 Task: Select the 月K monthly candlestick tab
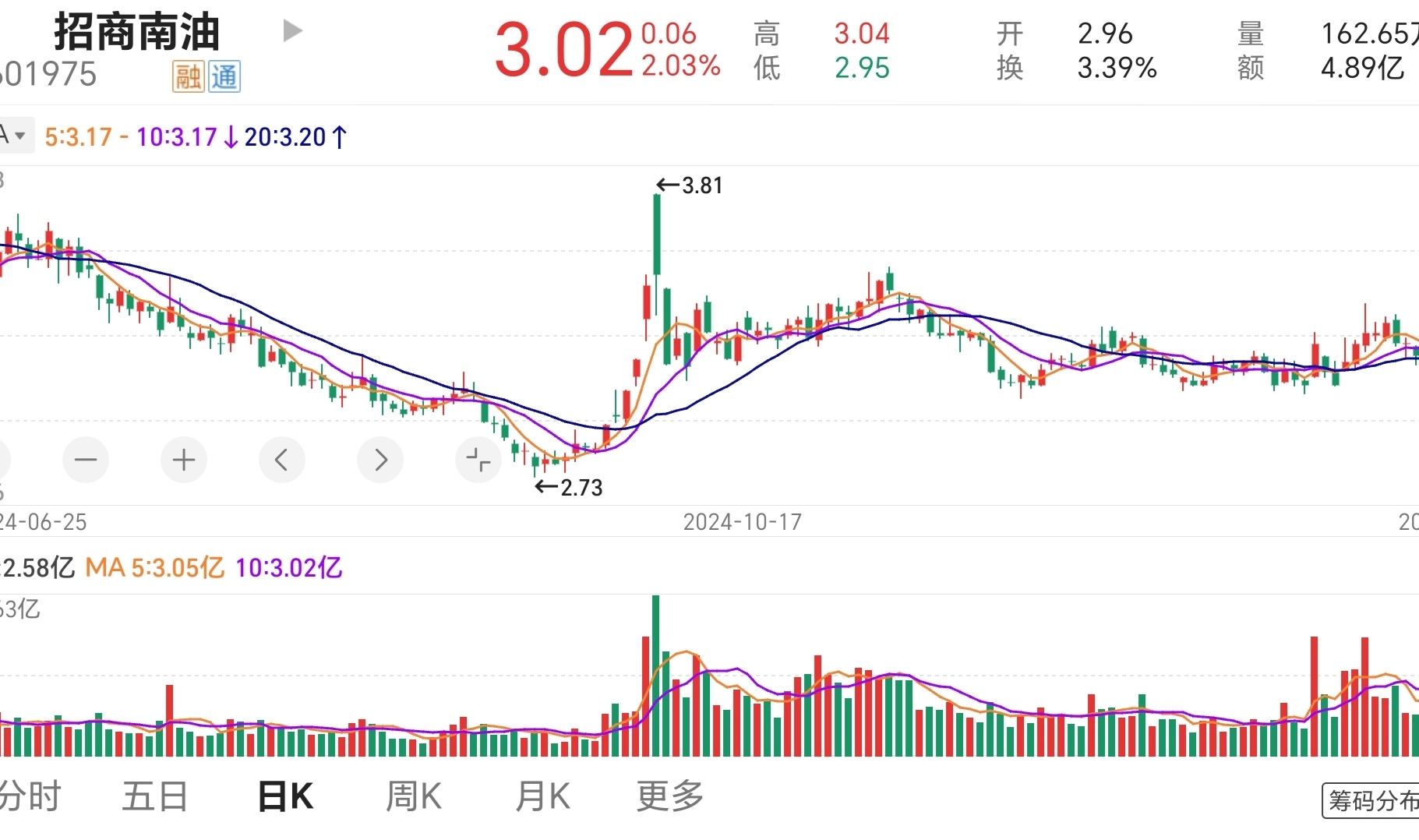pos(543,796)
